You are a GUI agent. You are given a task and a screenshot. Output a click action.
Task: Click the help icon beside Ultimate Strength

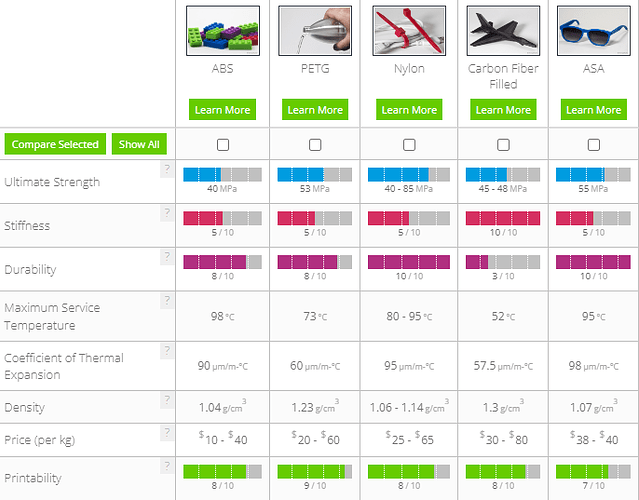tap(167, 169)
